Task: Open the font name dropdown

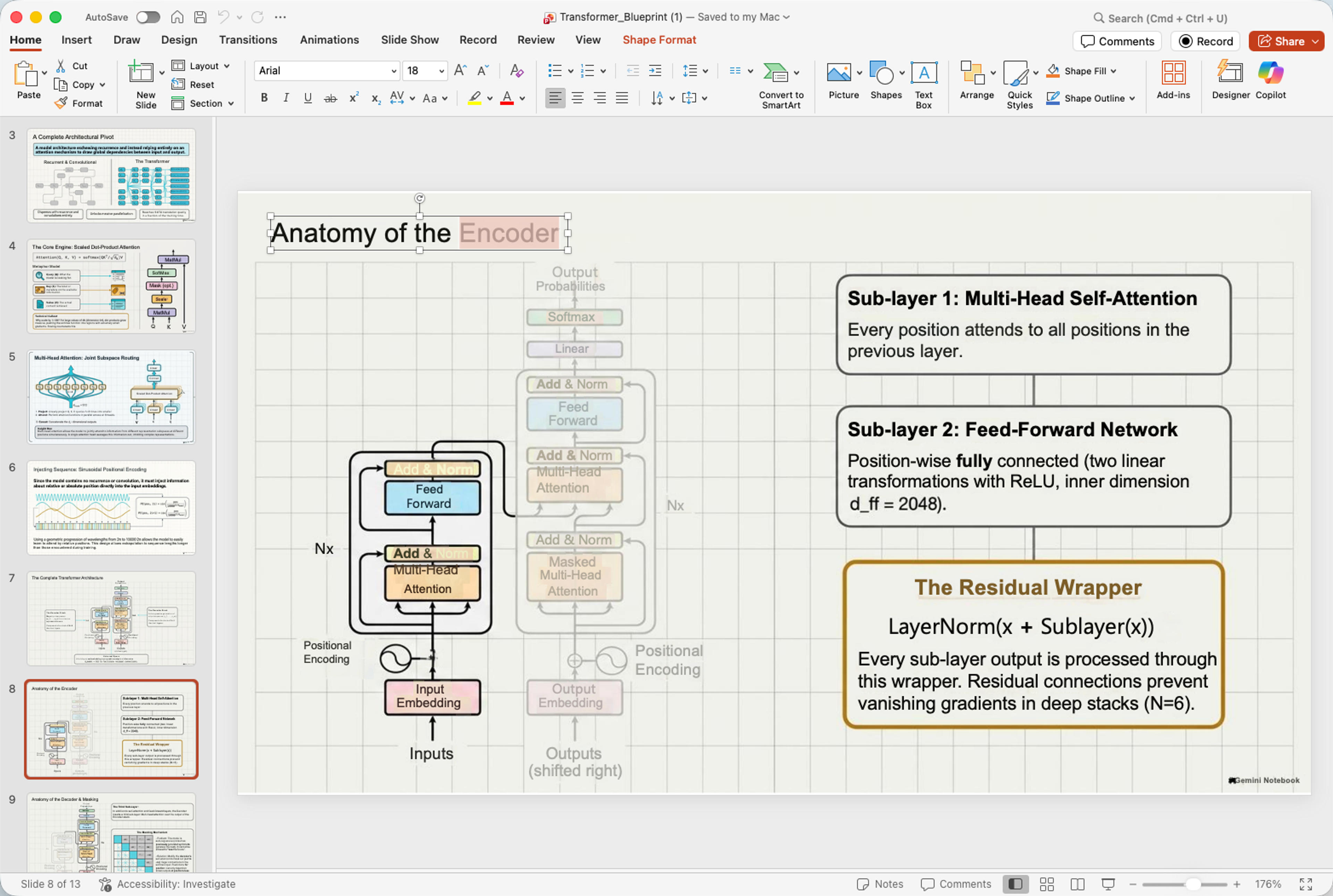Action: (x=394, y=71)
